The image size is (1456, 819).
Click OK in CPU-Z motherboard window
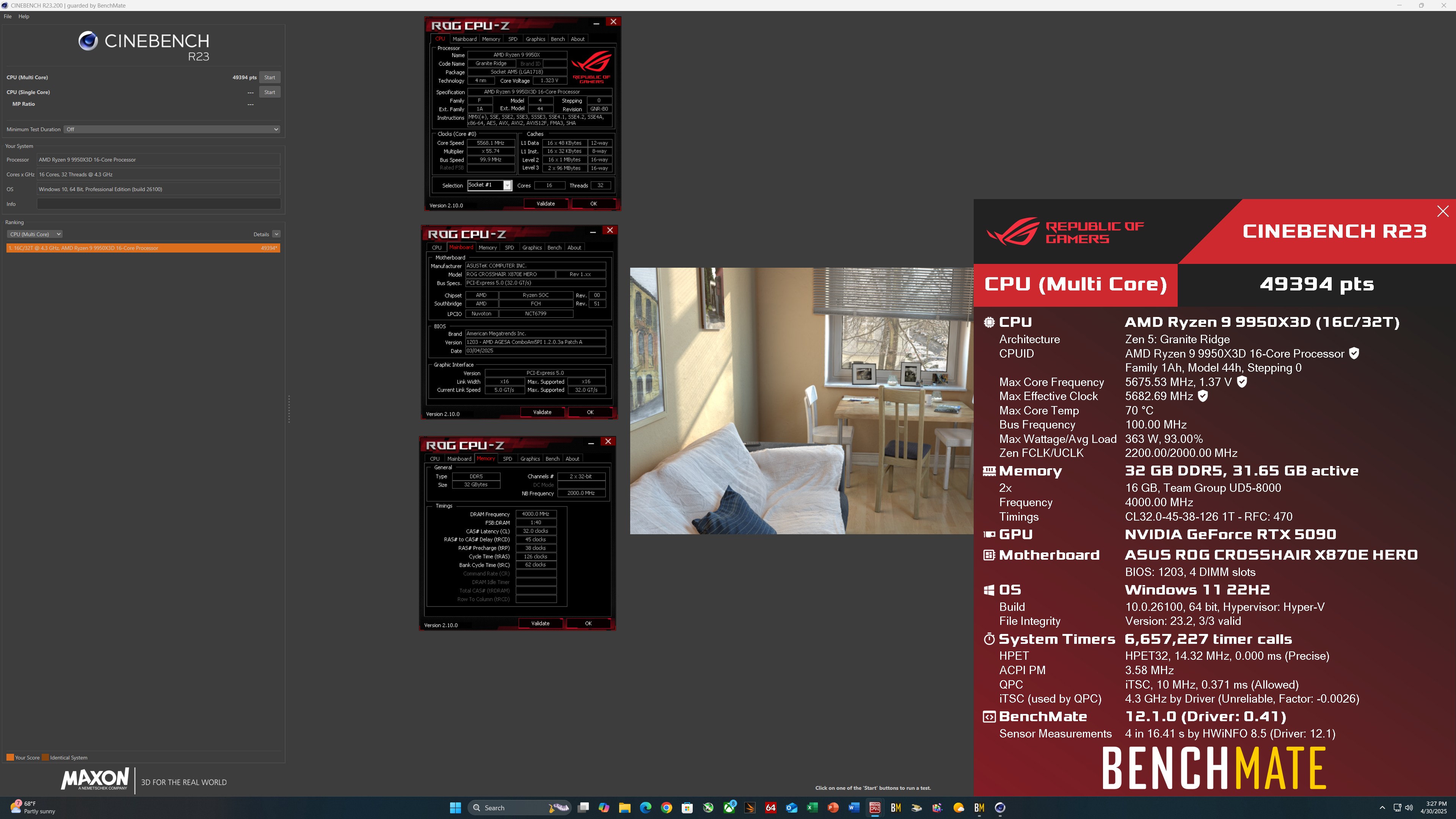pyautogui.click(x=590, y=412)
